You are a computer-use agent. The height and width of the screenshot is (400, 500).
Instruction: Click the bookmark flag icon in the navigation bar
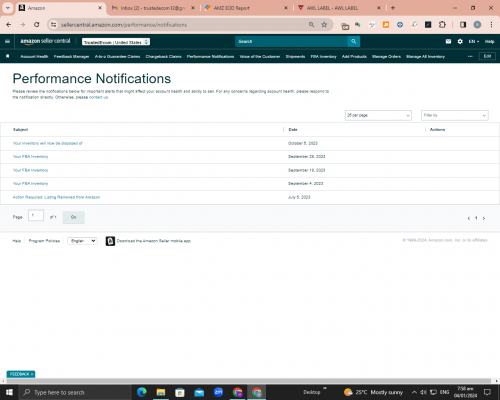click(8, 56)
